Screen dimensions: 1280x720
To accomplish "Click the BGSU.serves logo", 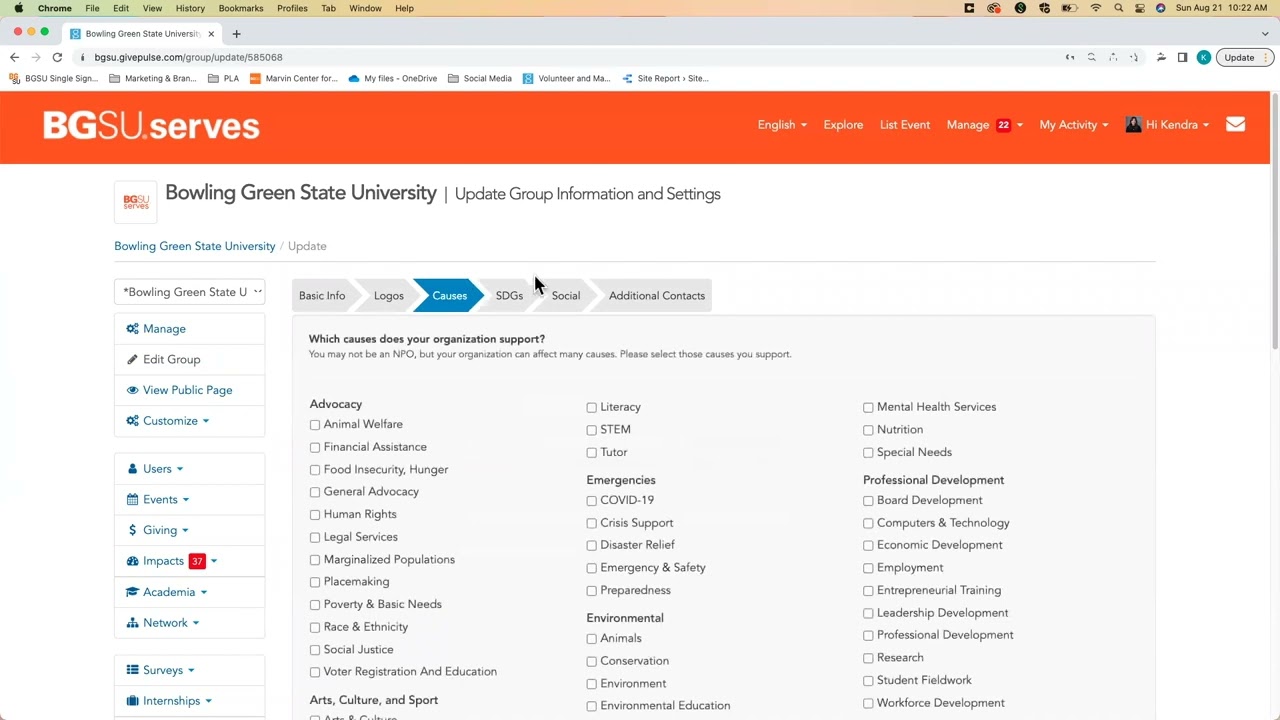I will coord(151,126).
